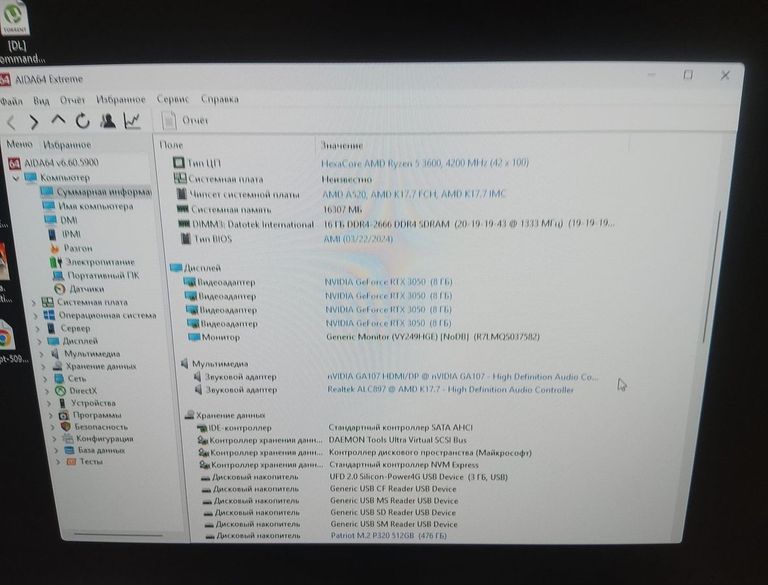Expand the Операционная система tree node
Screen dimensions: 768x585
(x=35, y=316)
